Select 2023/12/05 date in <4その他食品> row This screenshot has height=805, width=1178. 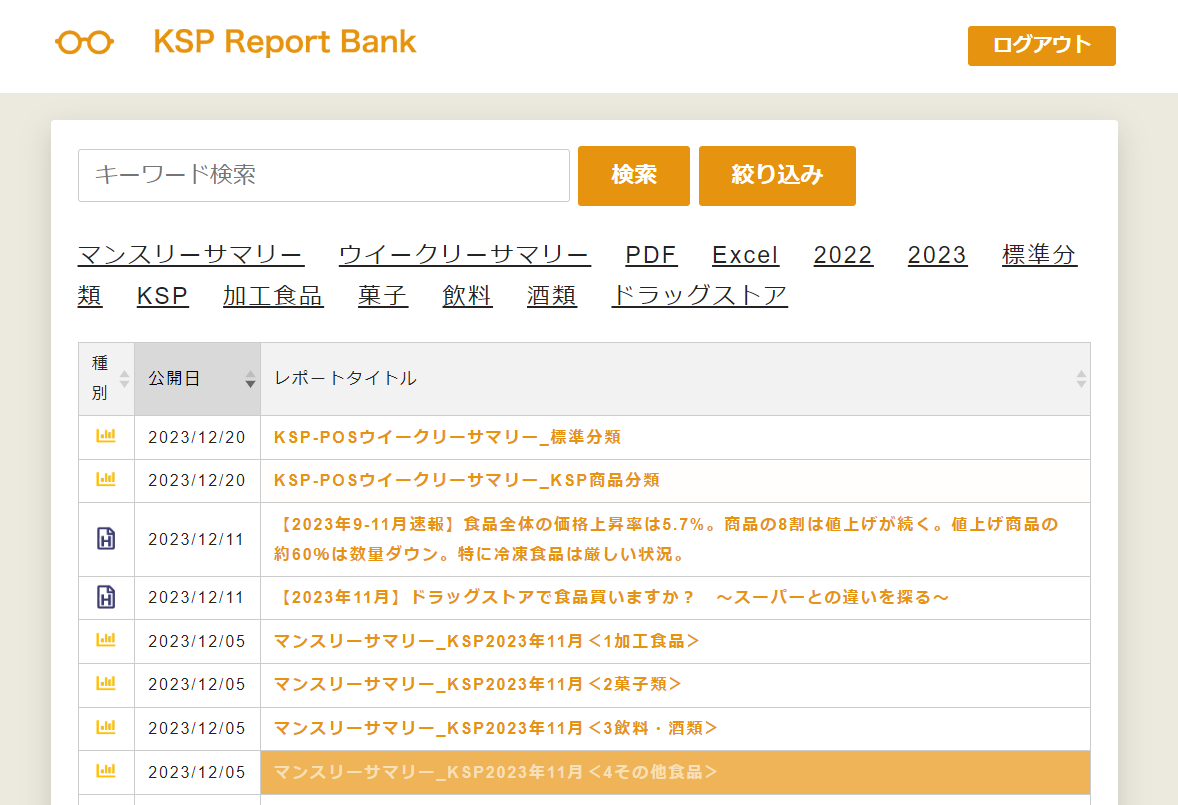click(x=197, y=772)
